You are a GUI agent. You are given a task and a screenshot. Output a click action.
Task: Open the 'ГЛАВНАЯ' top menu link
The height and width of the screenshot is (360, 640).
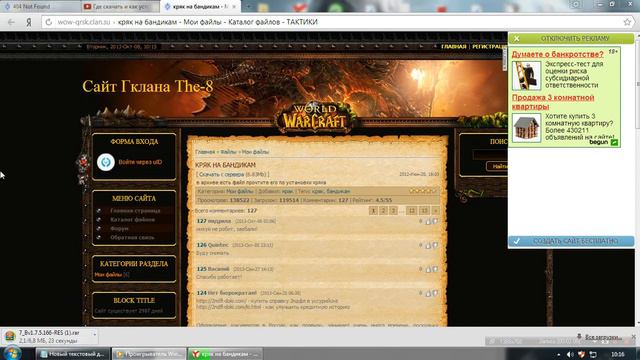(453, 47)
